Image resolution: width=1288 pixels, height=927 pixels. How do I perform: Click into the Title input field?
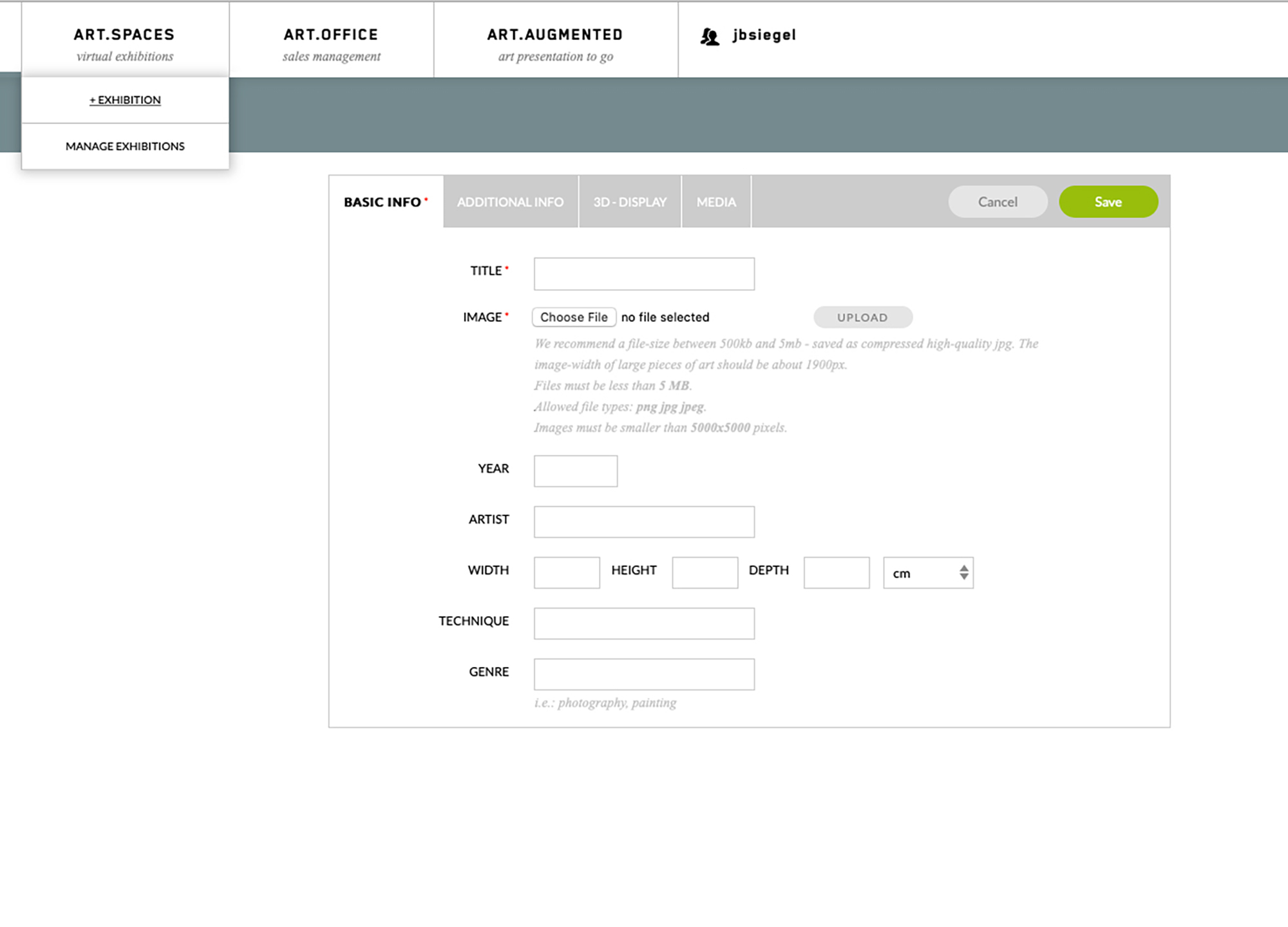644,274
